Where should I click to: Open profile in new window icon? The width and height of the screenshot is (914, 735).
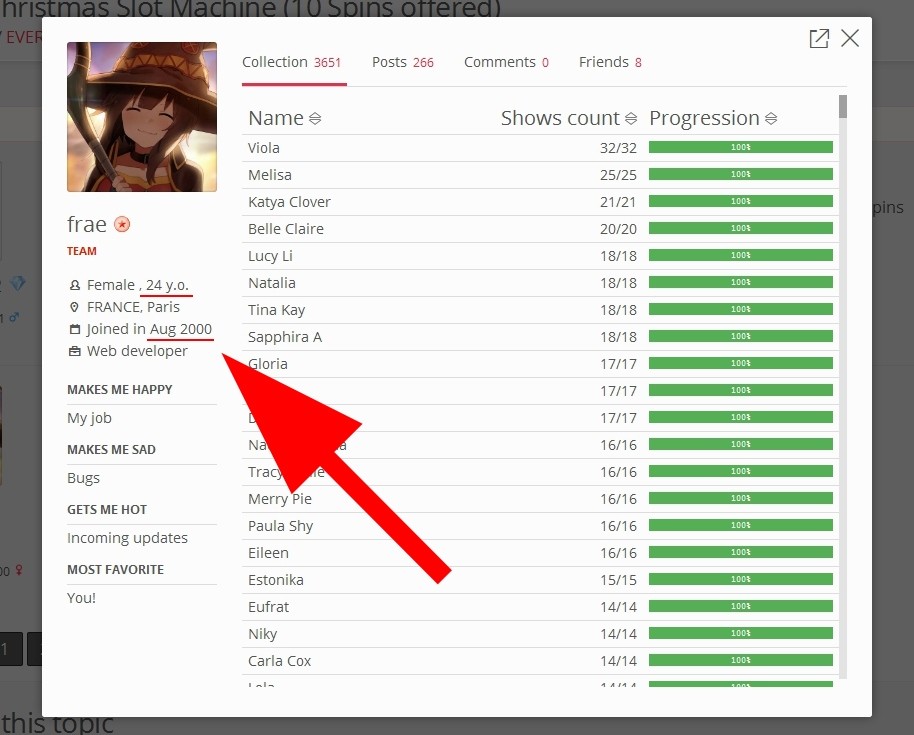[x=819, y=39]
